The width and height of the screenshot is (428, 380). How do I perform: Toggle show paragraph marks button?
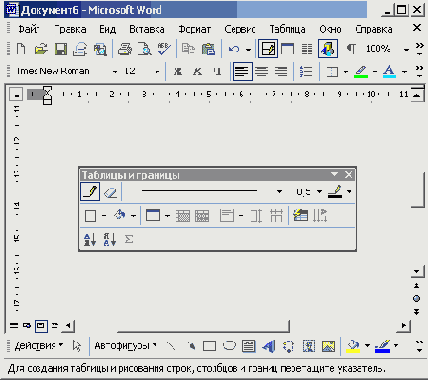[x=351, y=49]
